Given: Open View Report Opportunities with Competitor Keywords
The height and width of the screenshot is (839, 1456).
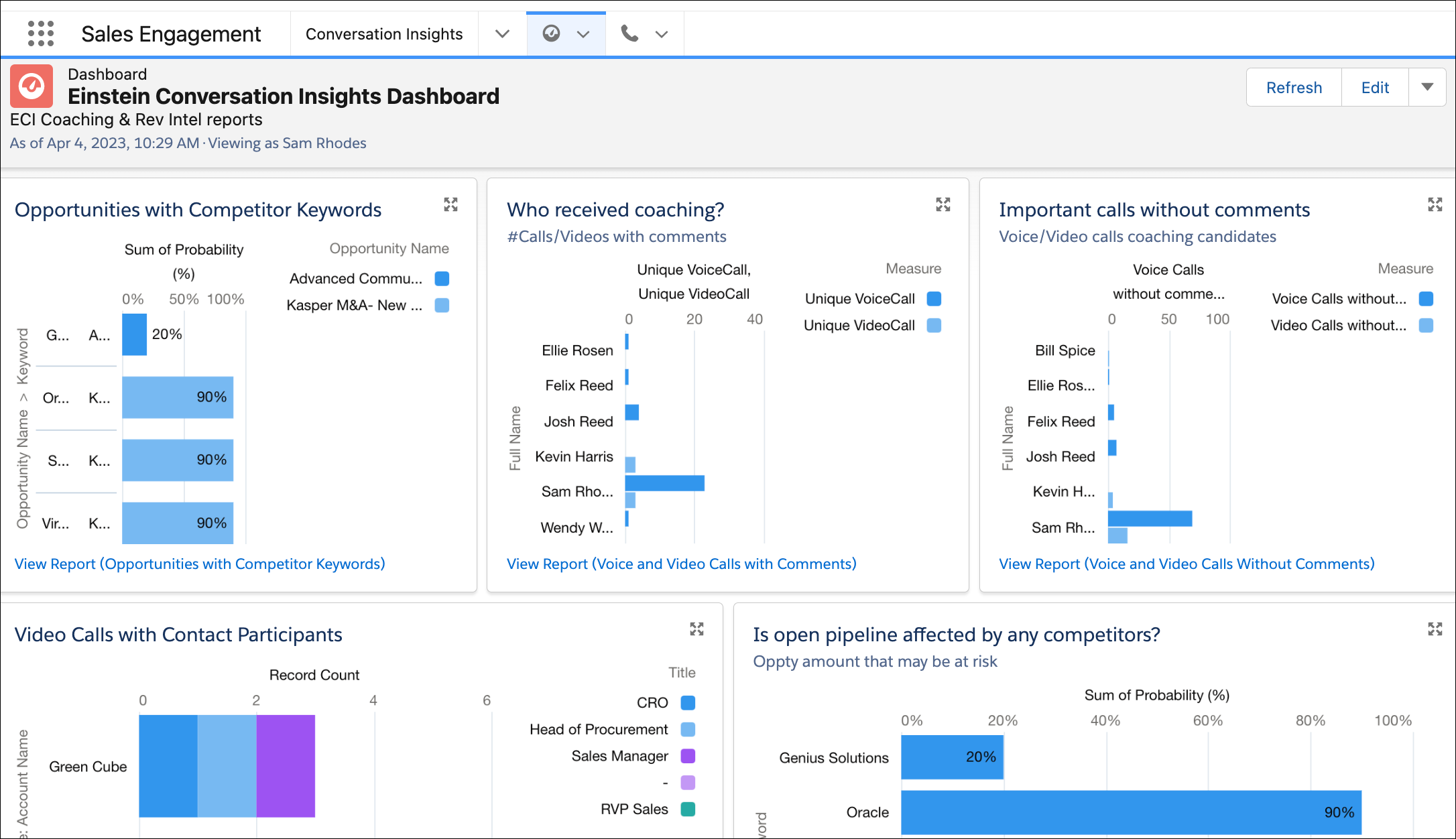Looking at the screenshot, I should 200,564.
